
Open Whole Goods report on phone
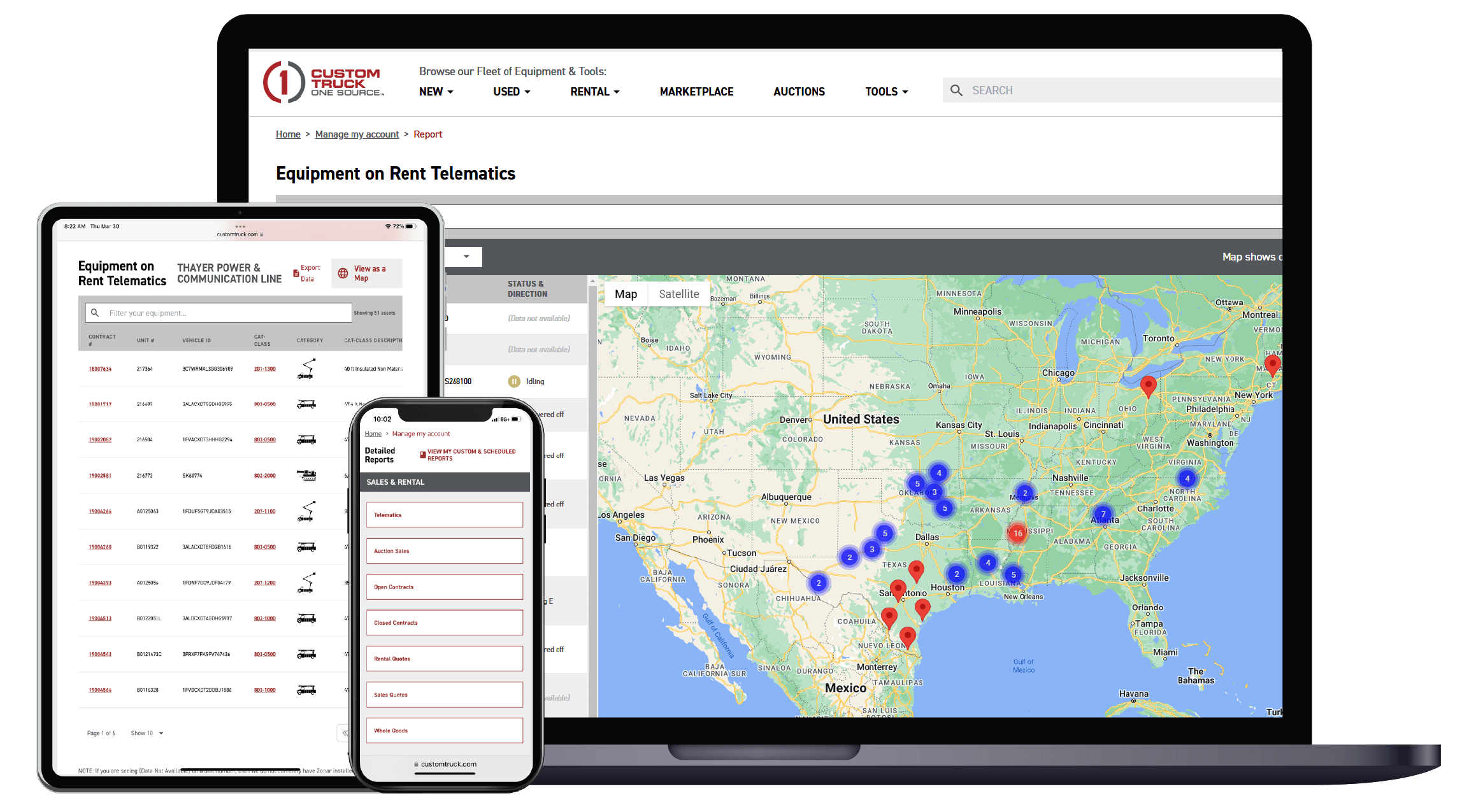coord(444,730)
